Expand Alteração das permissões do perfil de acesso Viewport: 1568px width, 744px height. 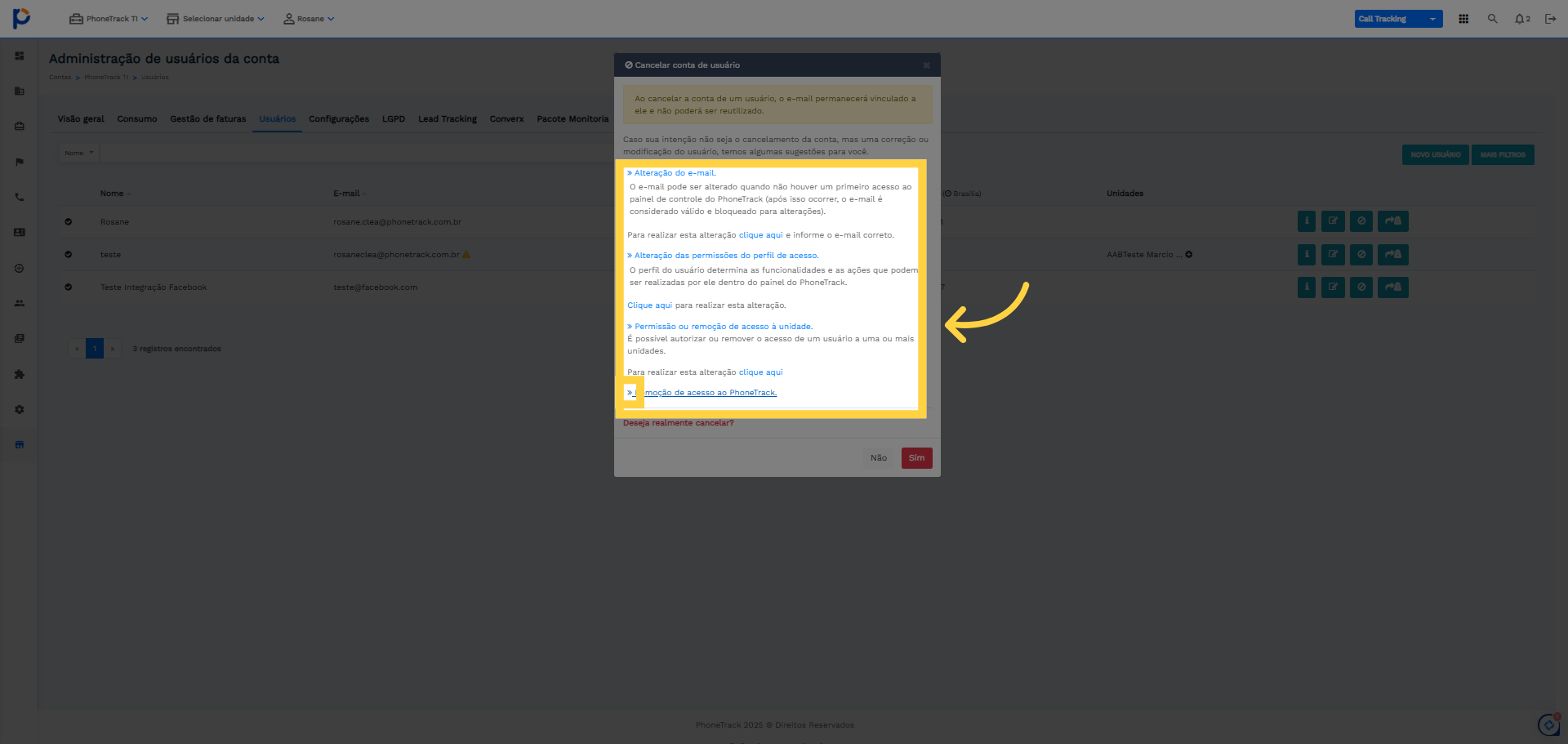(723, 256)
